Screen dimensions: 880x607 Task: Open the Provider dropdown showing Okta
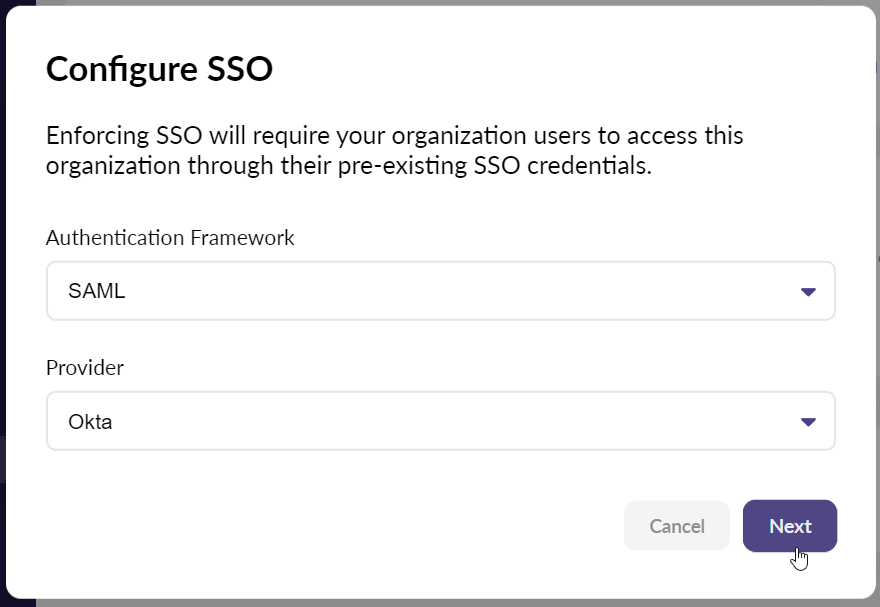(x=441, y=421)
